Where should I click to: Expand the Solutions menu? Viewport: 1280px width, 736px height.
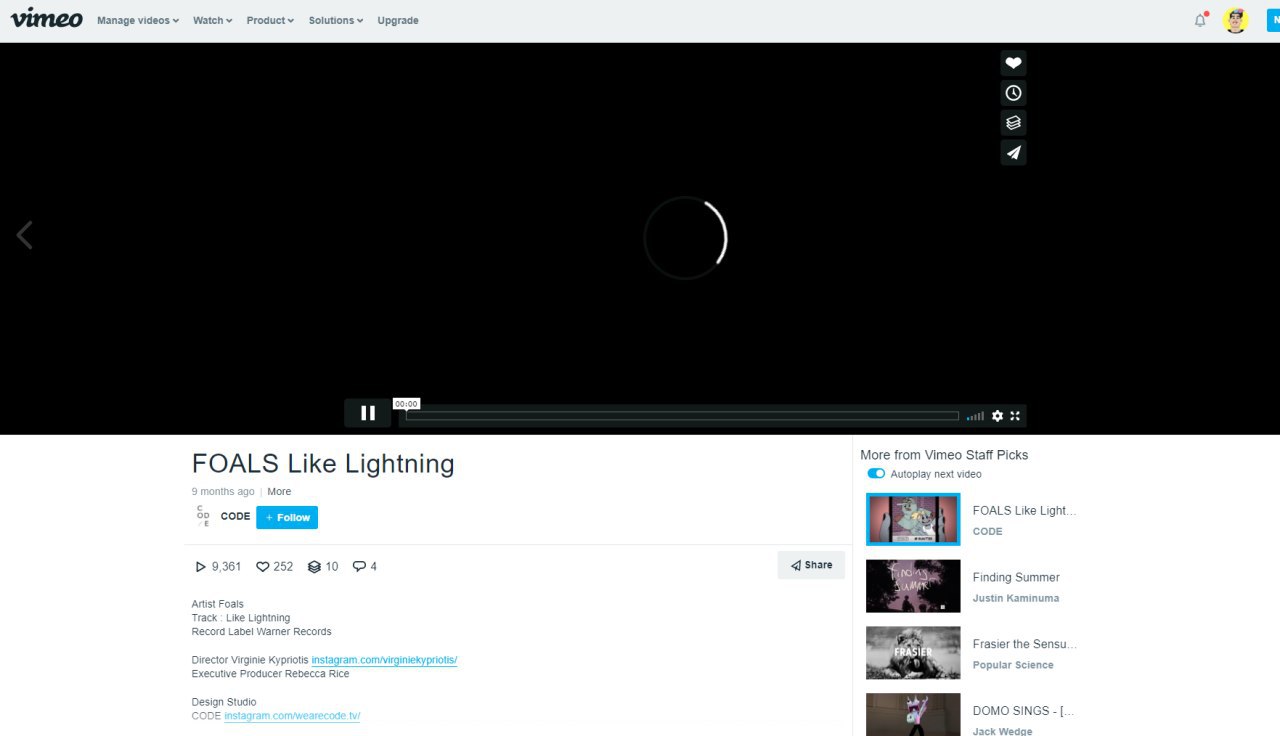pos(336,20)
